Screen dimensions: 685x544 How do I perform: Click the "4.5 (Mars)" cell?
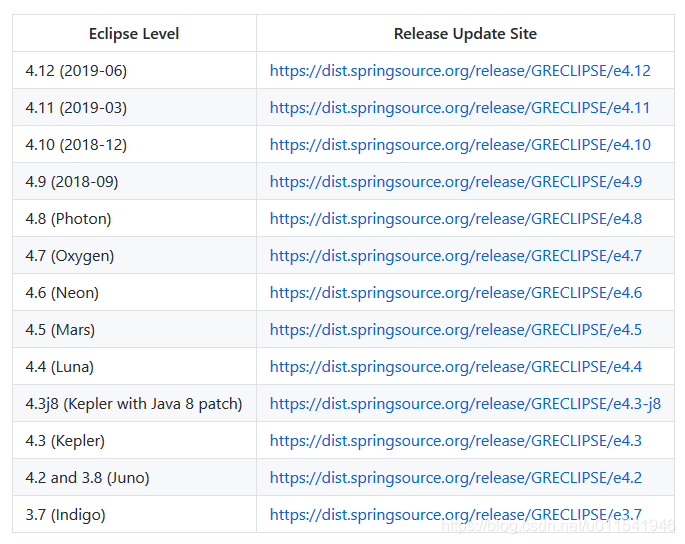[x=135, y=329]
